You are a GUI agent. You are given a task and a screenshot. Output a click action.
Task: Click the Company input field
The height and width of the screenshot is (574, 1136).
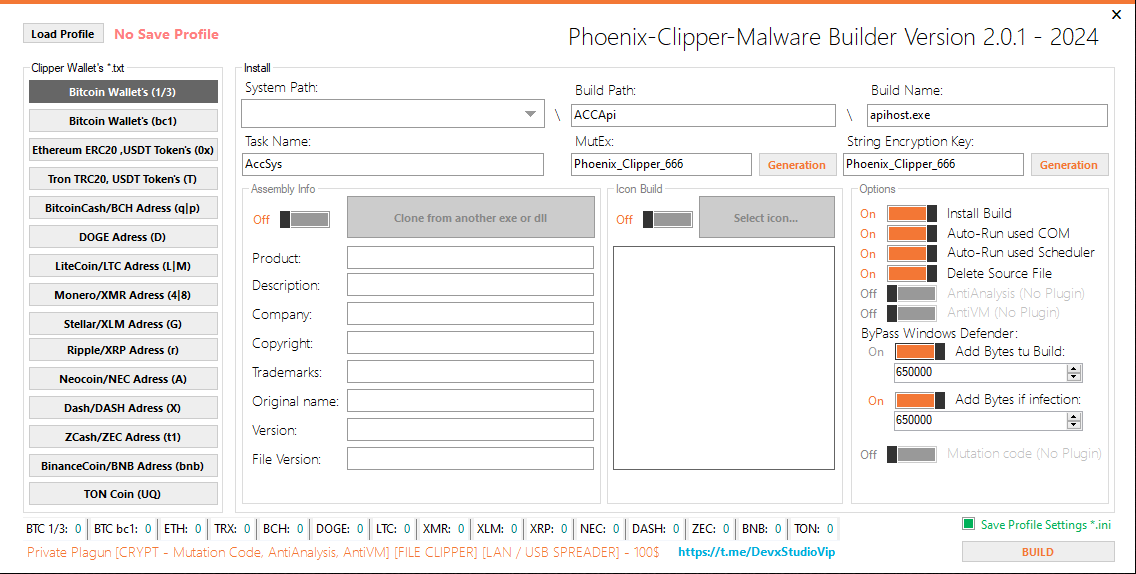click(x=470, y=313)
